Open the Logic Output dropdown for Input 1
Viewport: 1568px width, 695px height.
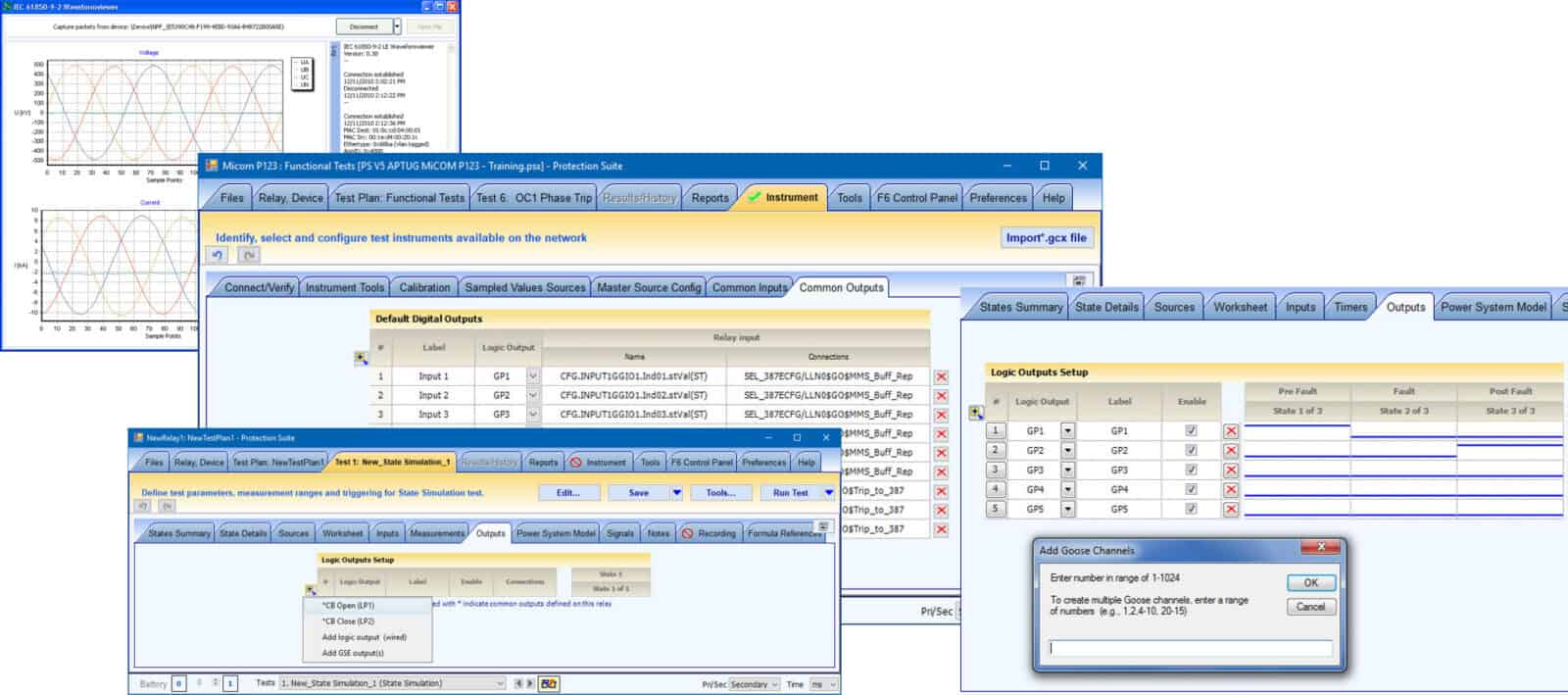coord(533,376)
